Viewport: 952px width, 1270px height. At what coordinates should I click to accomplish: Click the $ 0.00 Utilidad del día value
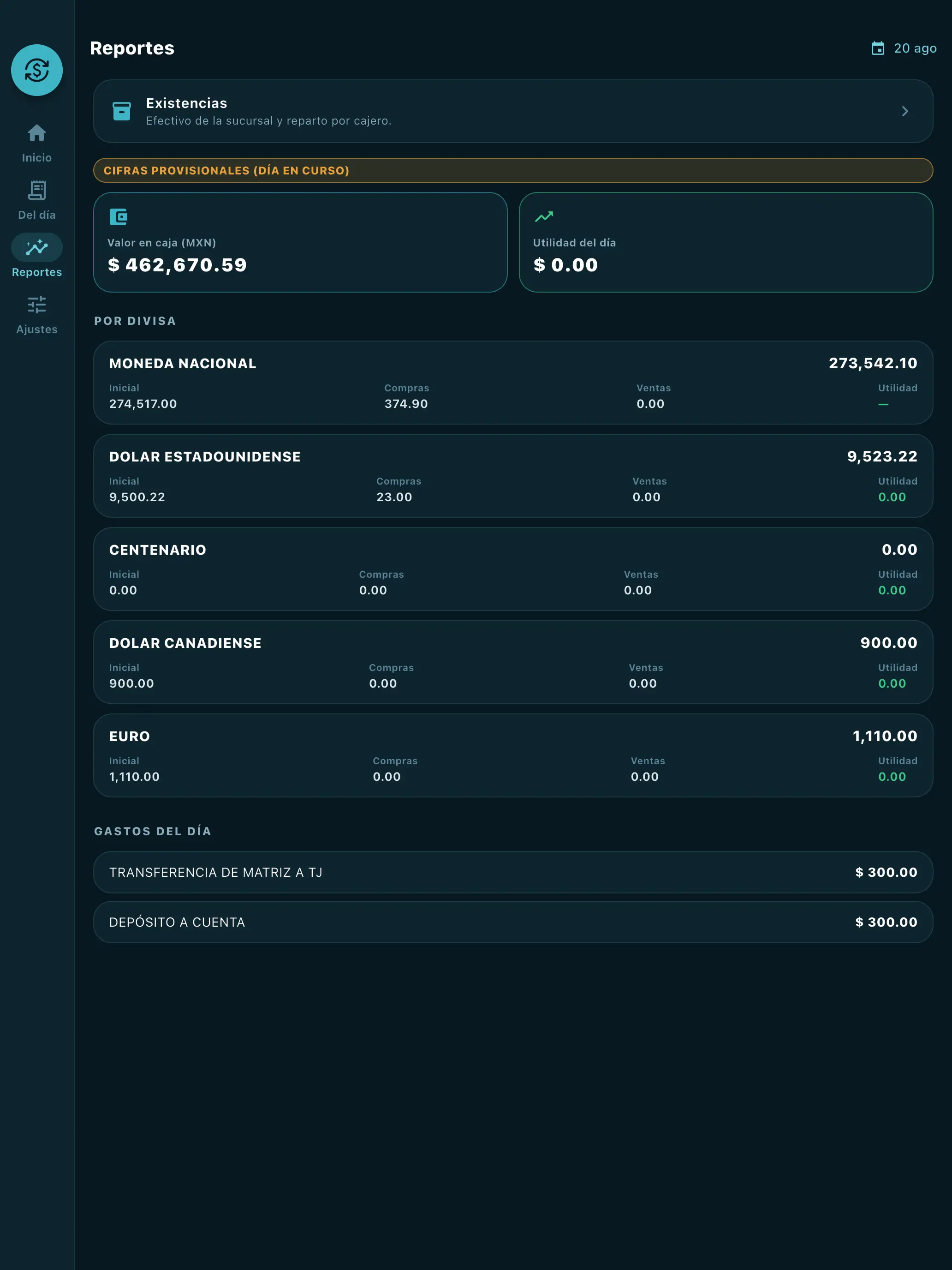566,265
